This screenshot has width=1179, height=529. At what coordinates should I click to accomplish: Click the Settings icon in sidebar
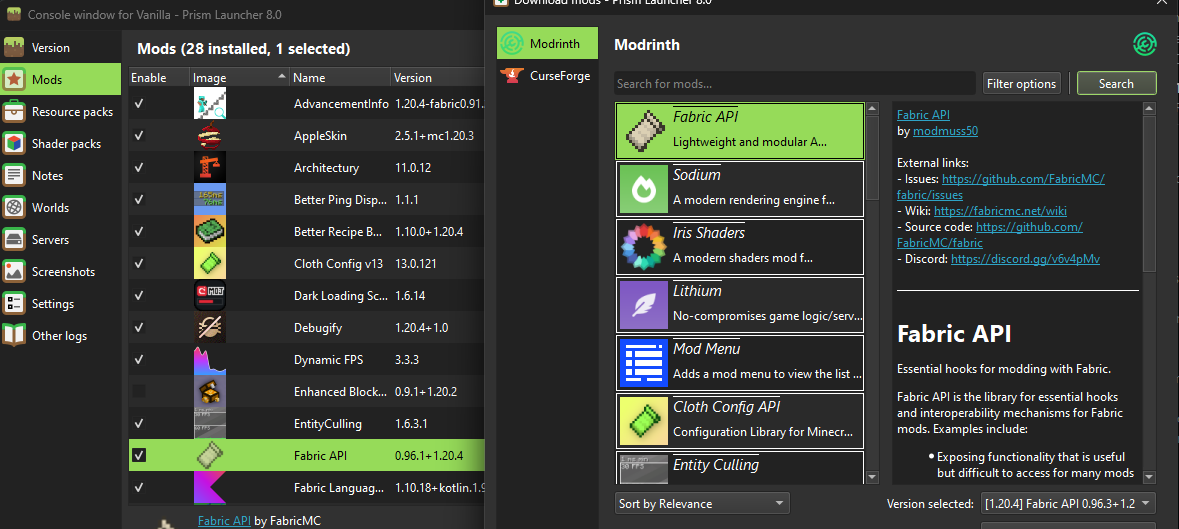pos(14,304)
